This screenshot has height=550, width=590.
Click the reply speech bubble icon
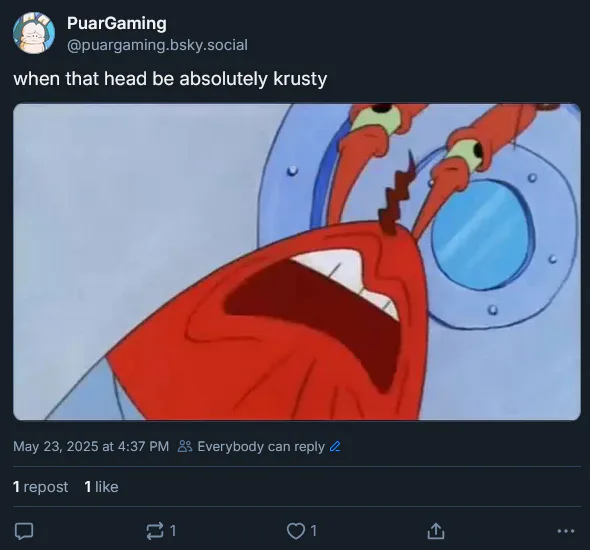point(24,531)
